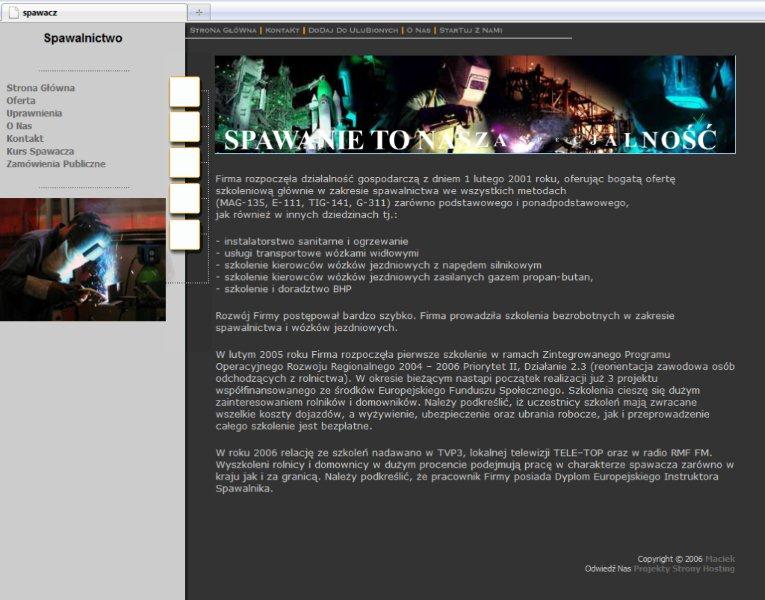The height and width of the screenshot is (600, 765).
Task: Click the Maciek copyright link
Action: pos(719,559)
